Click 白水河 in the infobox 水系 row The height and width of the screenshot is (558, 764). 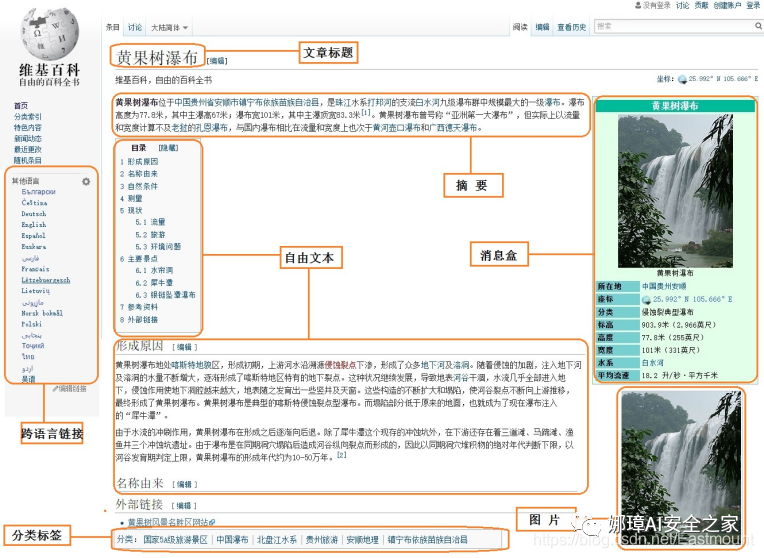tap(652, 363)
